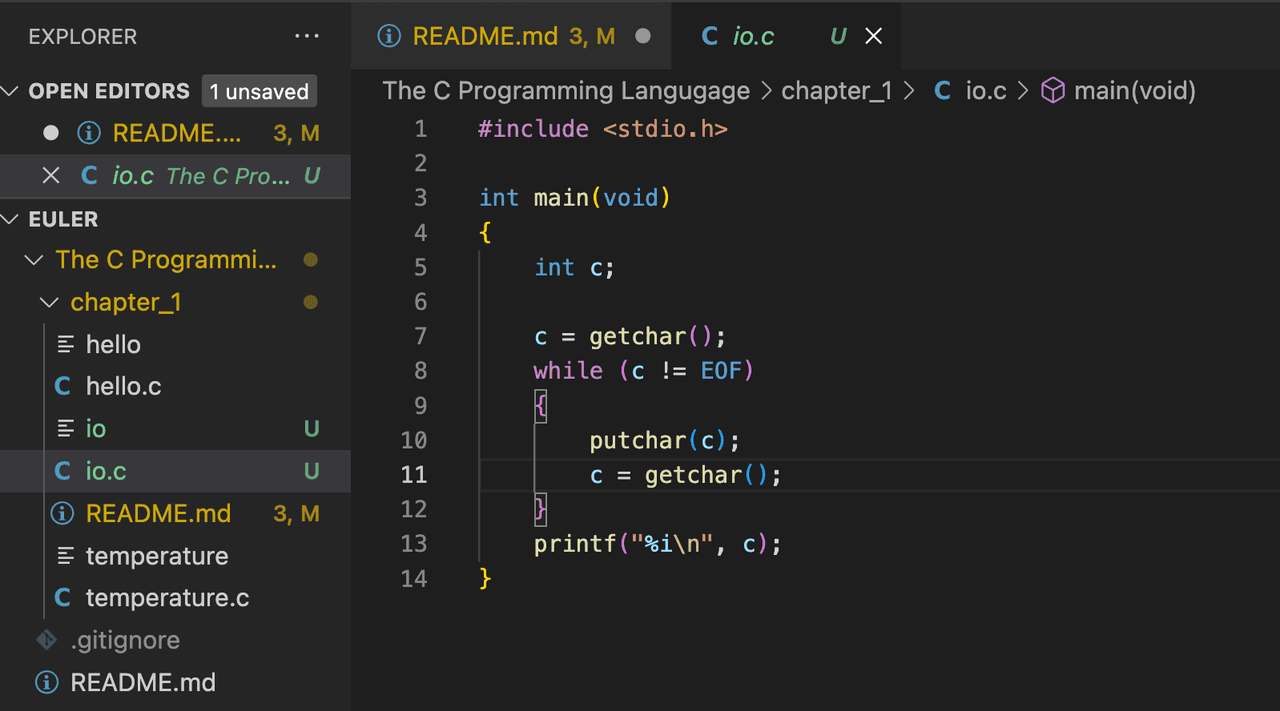Close io.c in Open Editors list
The height and width of the screenshot is (711, 1280).
pos(51,176)
